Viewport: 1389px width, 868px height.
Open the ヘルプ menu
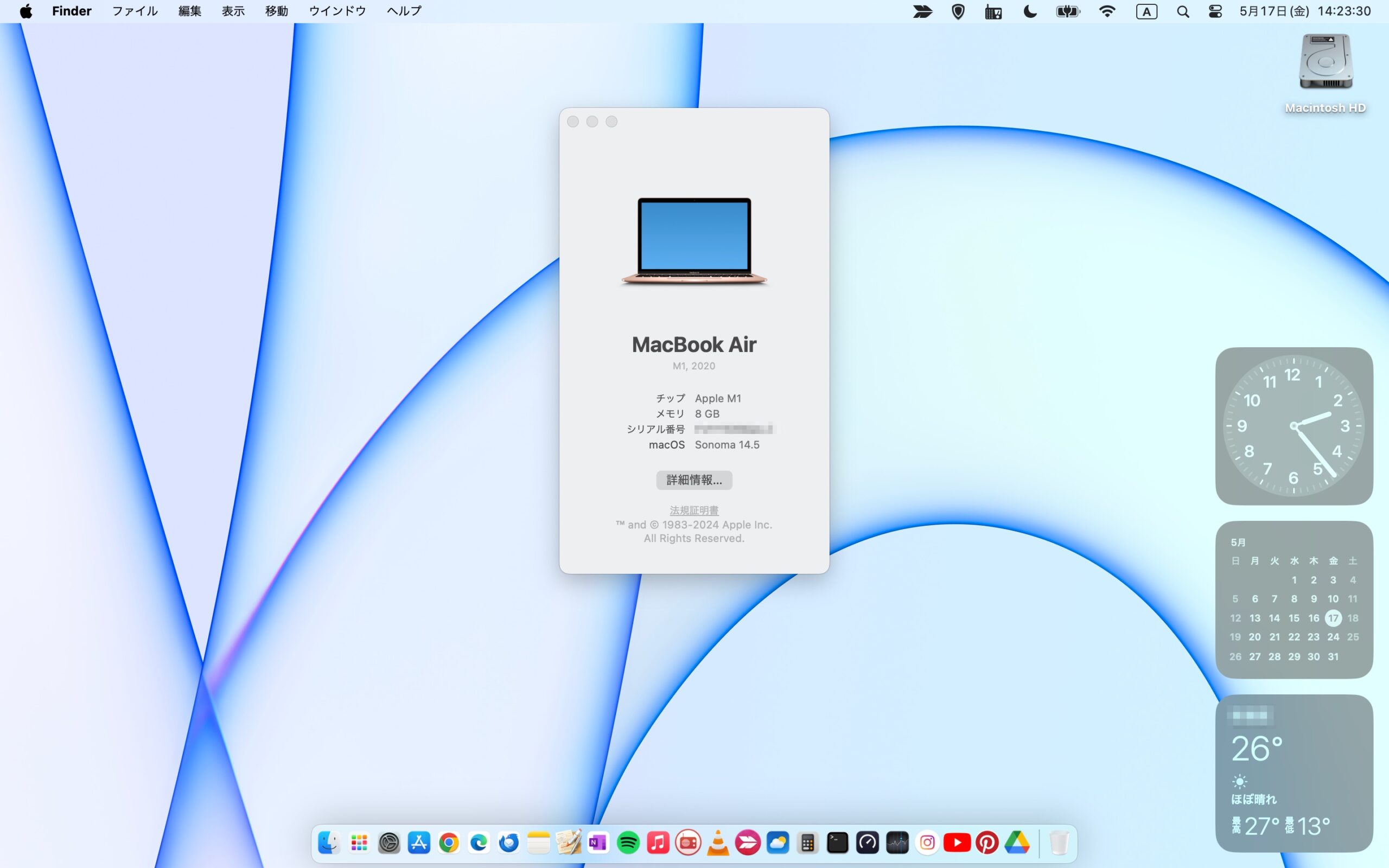tap(404, 11)
